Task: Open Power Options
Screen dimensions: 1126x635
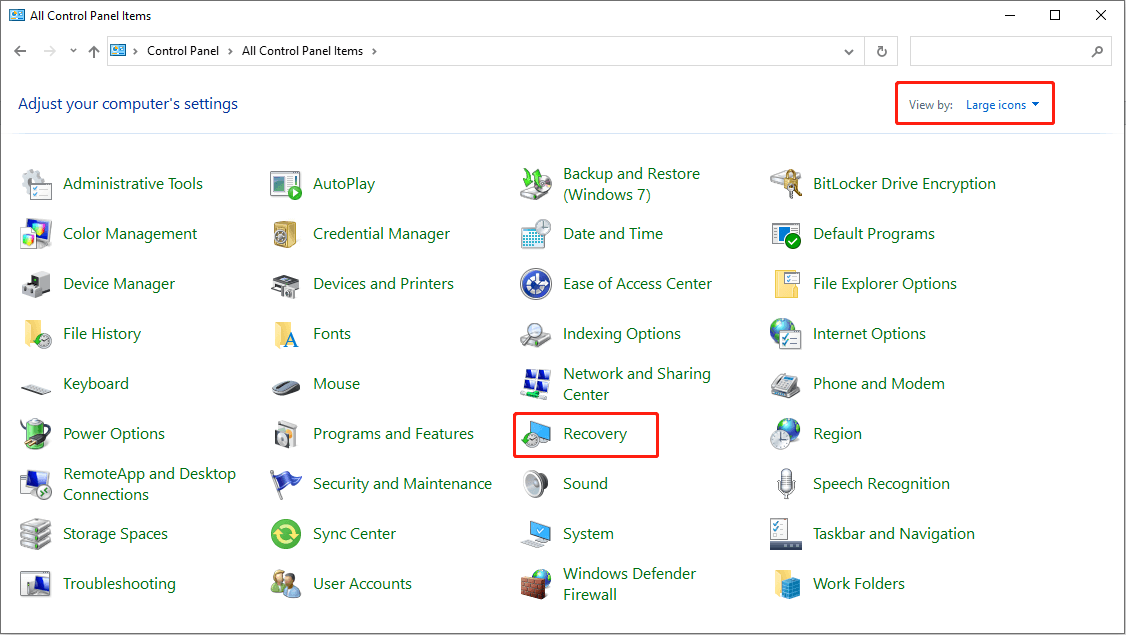Action: click(114, 434)
